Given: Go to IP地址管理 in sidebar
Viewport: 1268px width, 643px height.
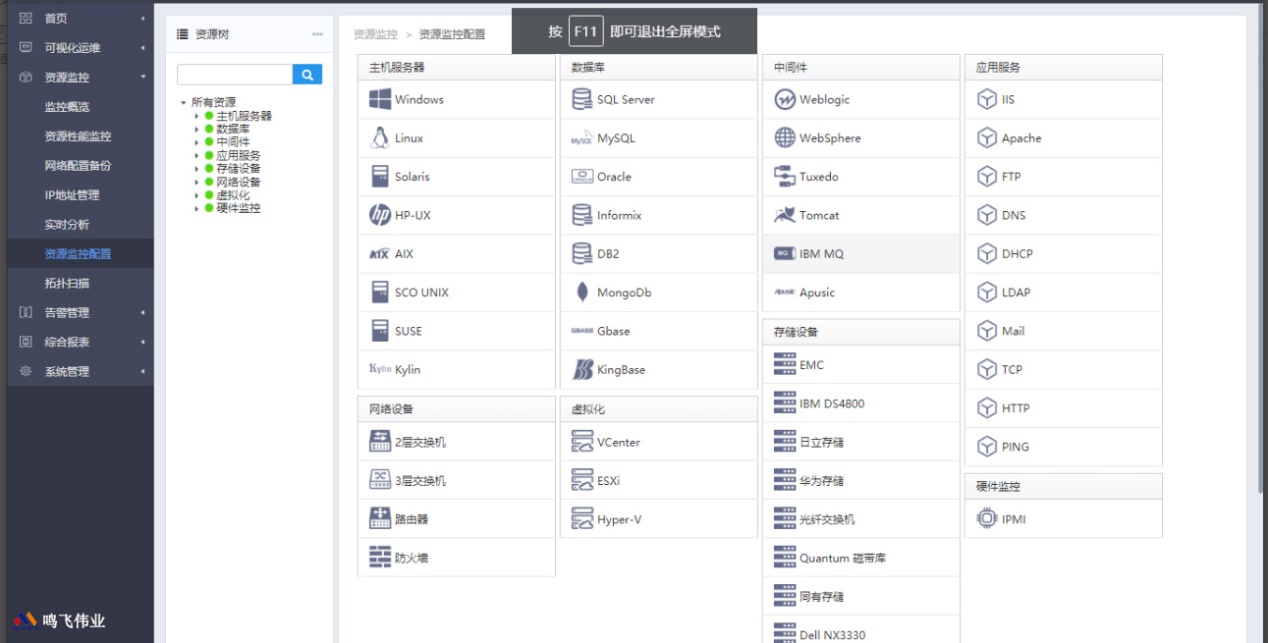Looking at the screenshot, I should tap(71, 195).
